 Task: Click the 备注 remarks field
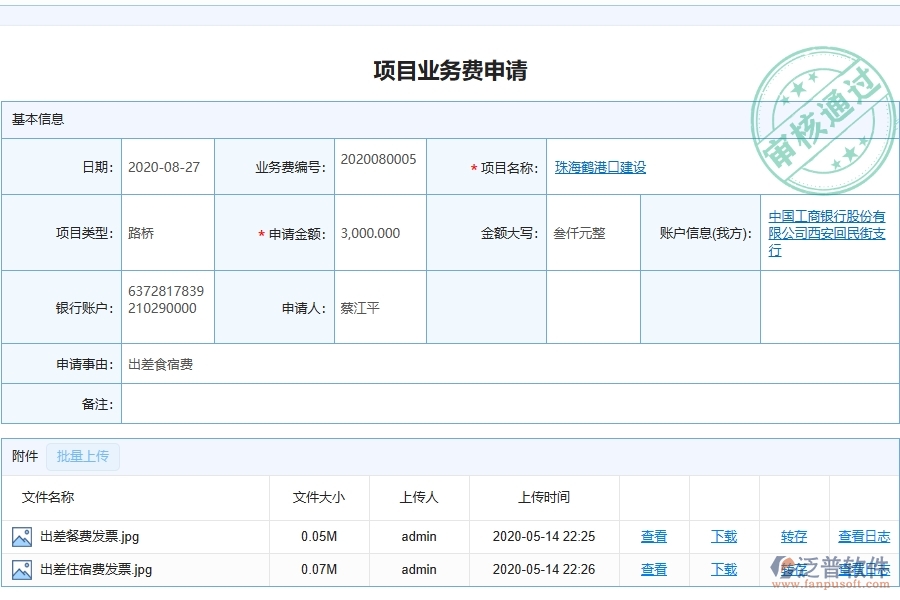click(x=400, y=404)
